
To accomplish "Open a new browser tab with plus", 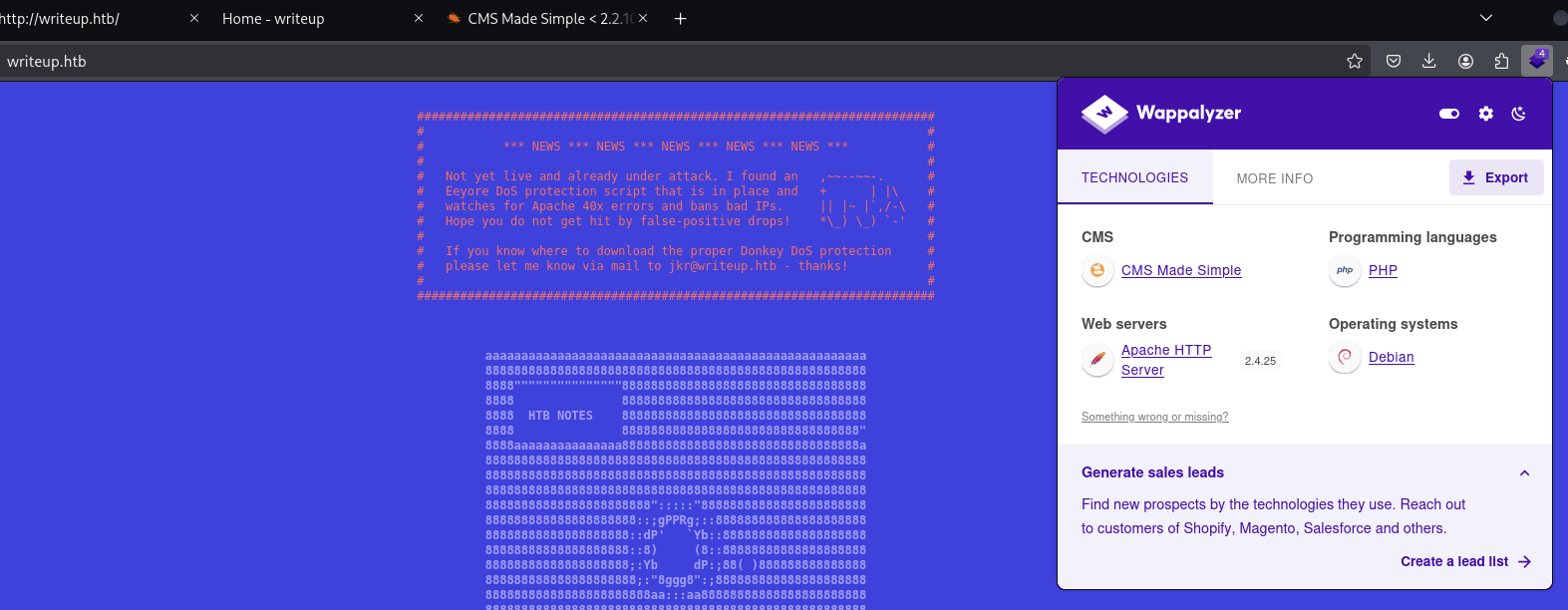I will click(x=680, y=19).
